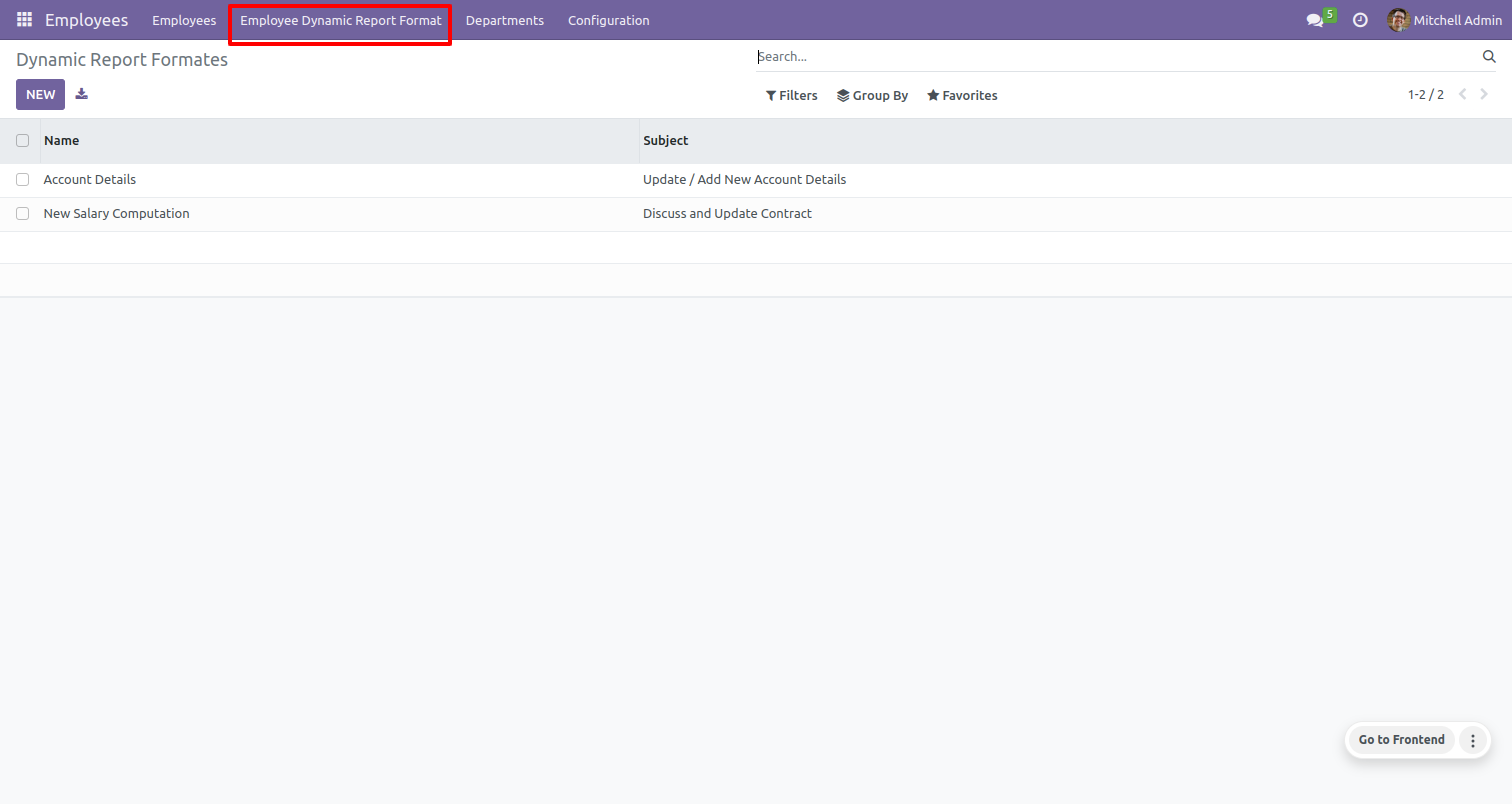Open the apps grid menu icon

24,20
